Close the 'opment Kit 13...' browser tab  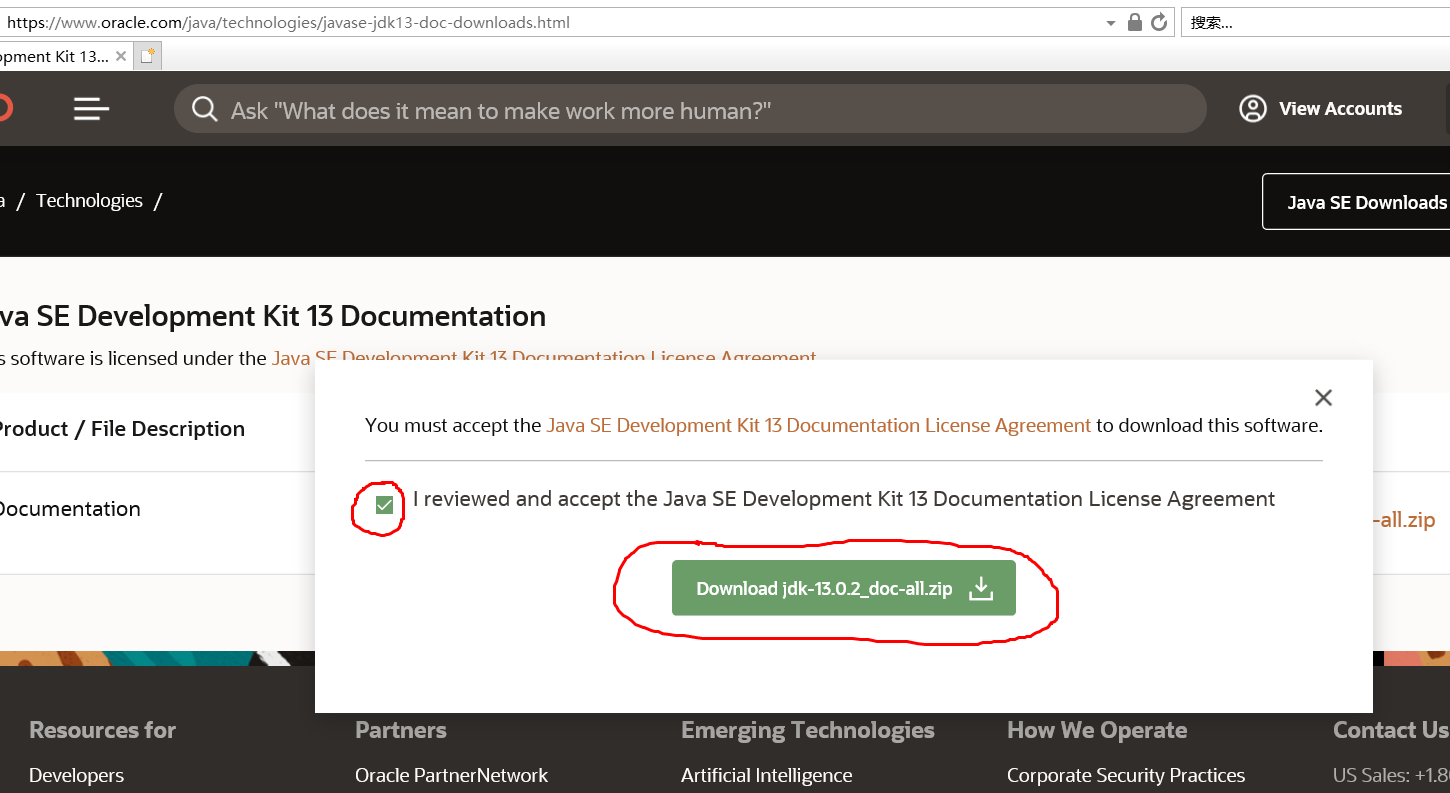click(121, 57)
